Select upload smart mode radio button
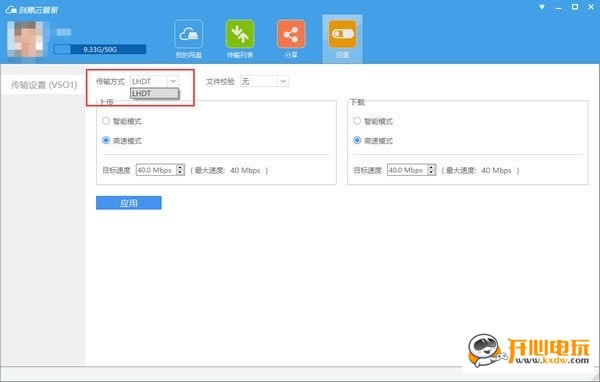Screen dimensions: 600x382 (106, 121)
